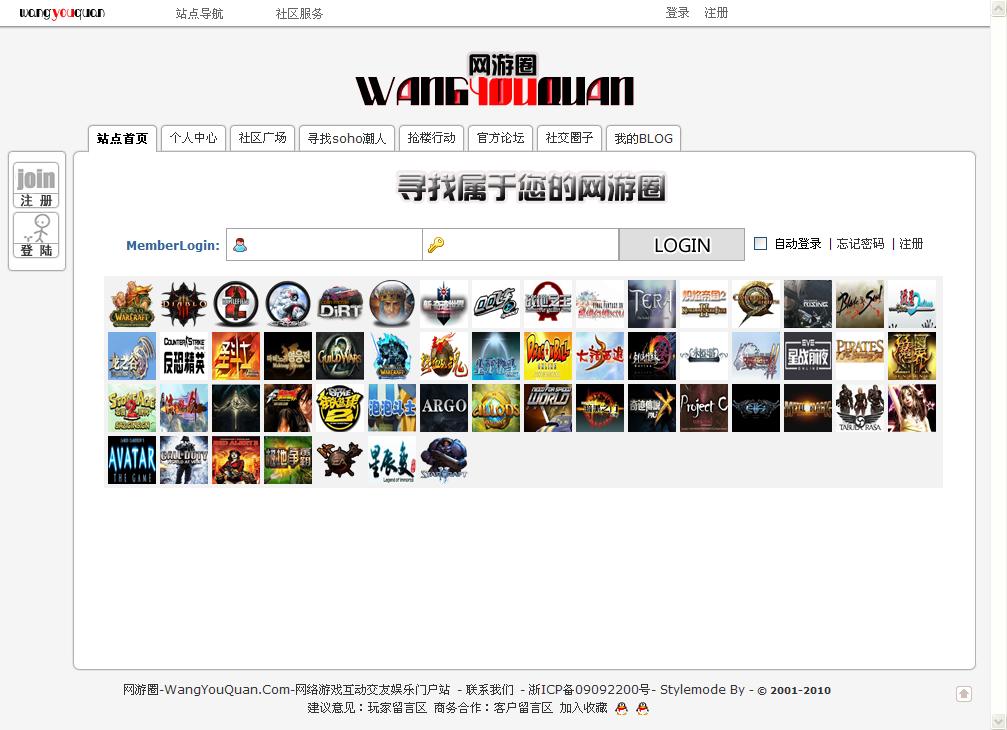Select the Warcraft Lich King icon
The width and height of the screenshot is (1007, 730).
click(x=392, y=356)
